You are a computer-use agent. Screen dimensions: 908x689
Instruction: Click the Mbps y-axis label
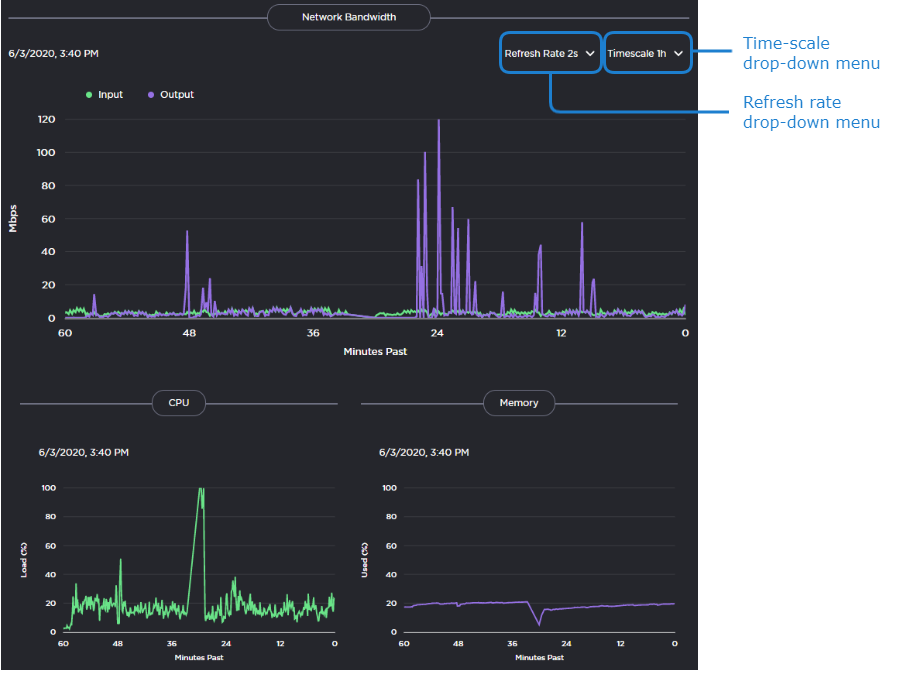point(14,219)
